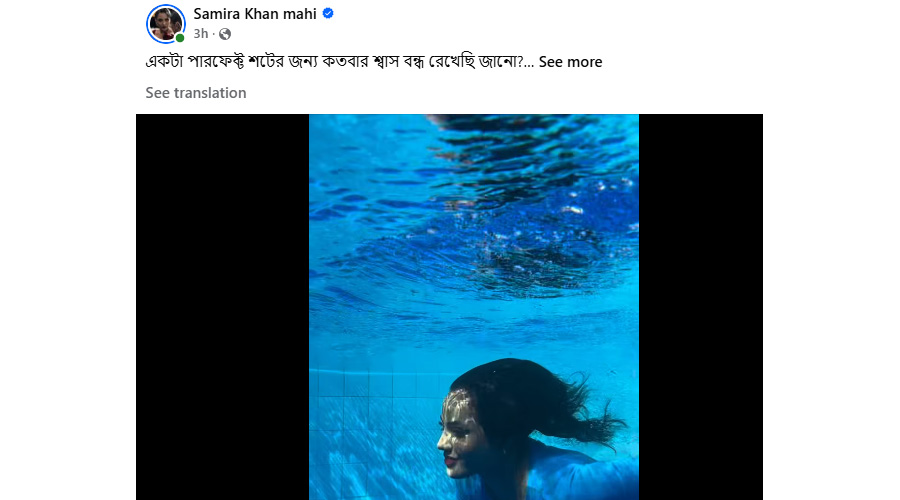900x500 pixels.
Task: Click the ellipsis before See more
Action: tap(529, 62)
